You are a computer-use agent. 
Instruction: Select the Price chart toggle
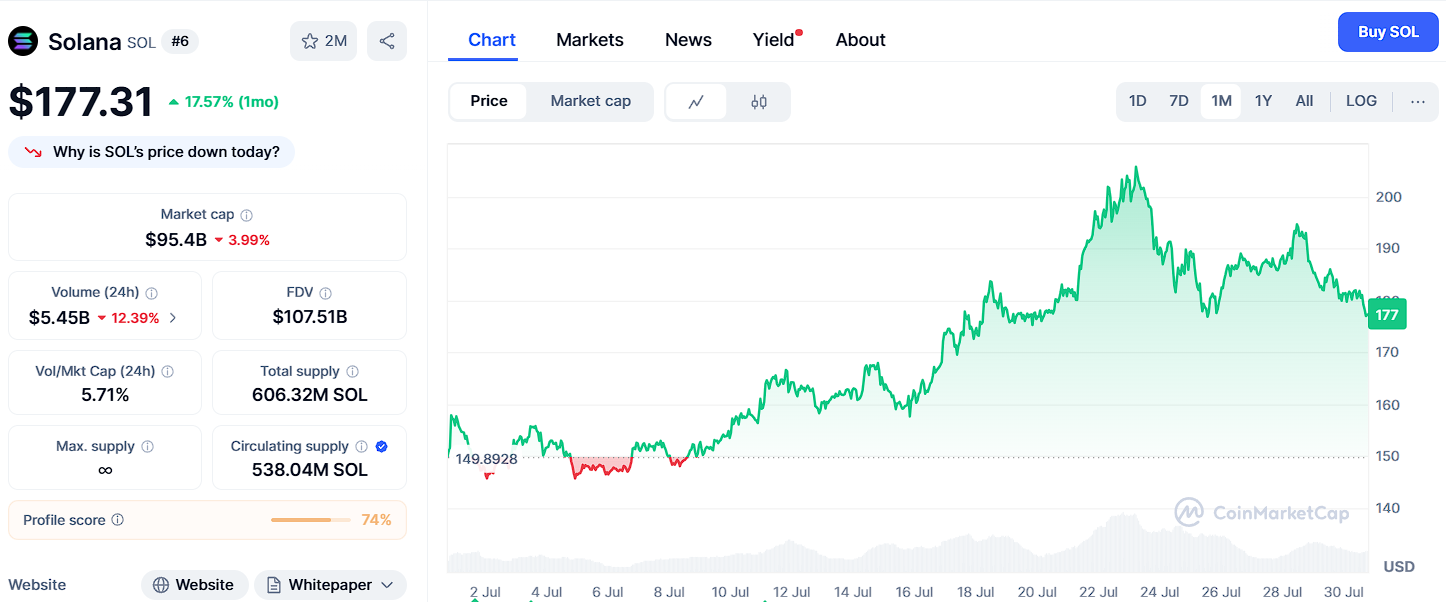[489, 101]
